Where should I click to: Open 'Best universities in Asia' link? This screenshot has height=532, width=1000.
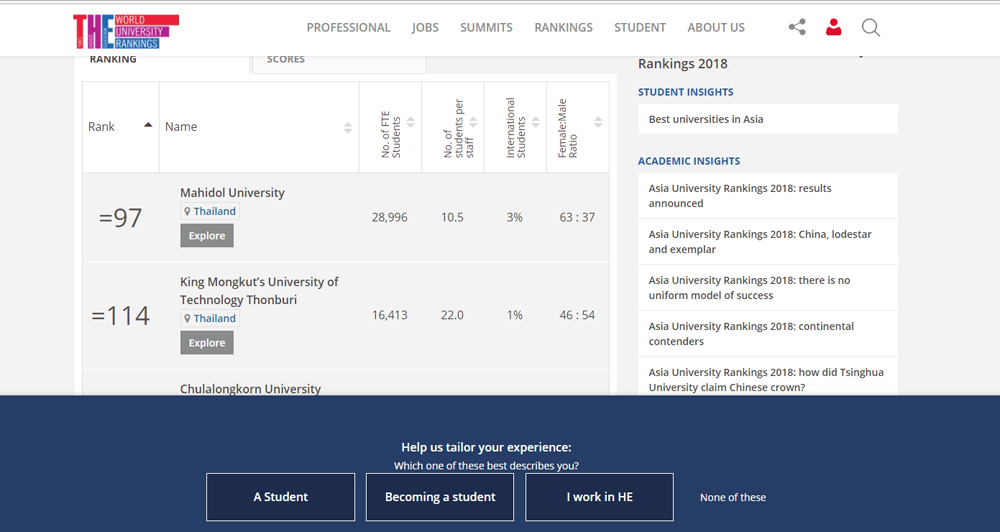coord(706,119)
